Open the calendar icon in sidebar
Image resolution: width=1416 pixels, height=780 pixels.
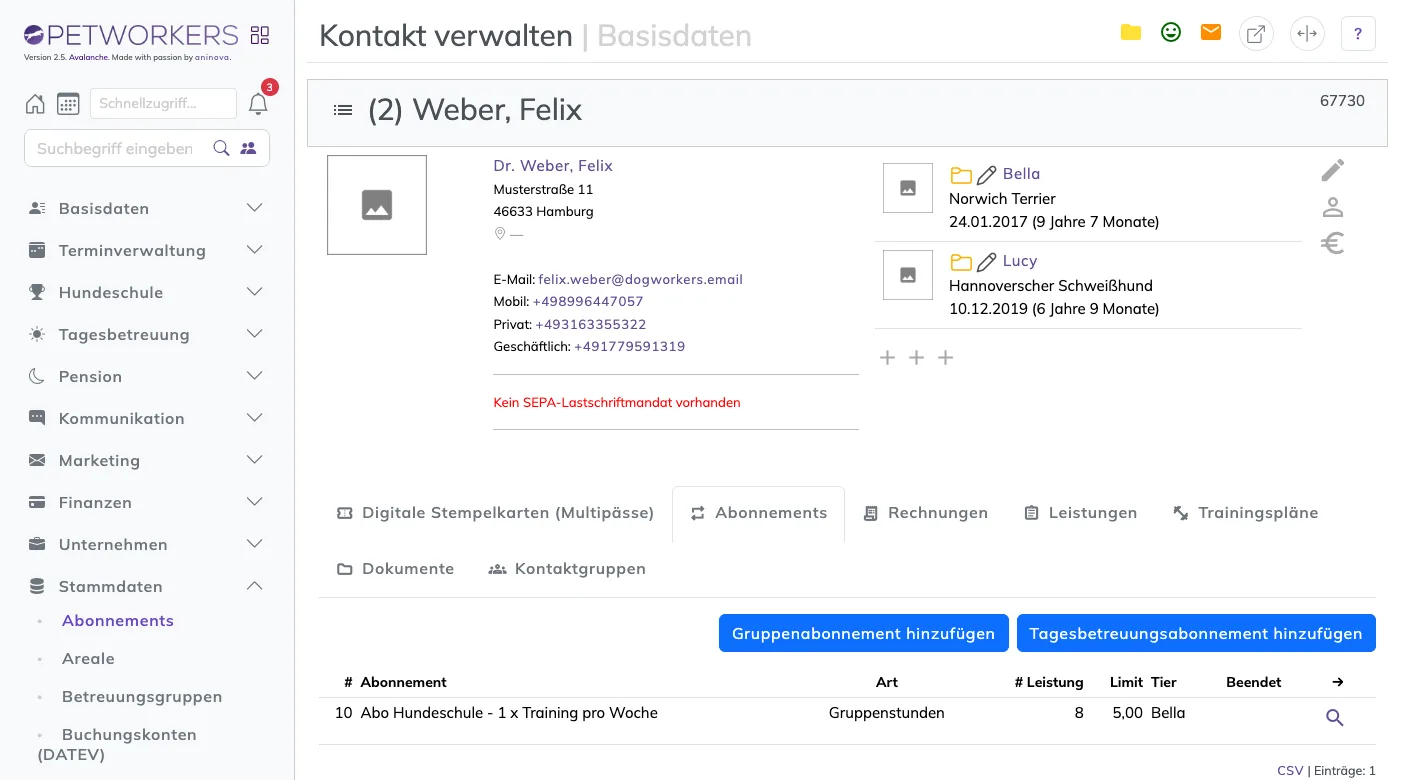point(68,104)
